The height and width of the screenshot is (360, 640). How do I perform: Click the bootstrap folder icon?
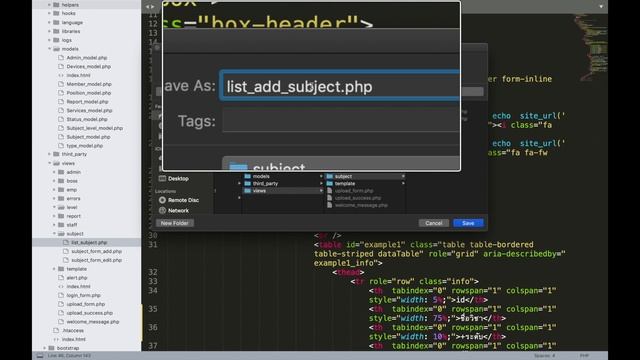(51, 348)
